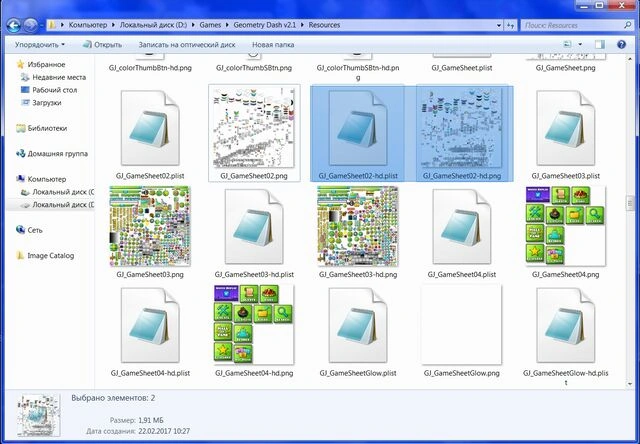This screenshot has height=444, width=640.
Task: Select the GJ_GameSheet04.png thumbnail
Action: click(x=566, y=226)
